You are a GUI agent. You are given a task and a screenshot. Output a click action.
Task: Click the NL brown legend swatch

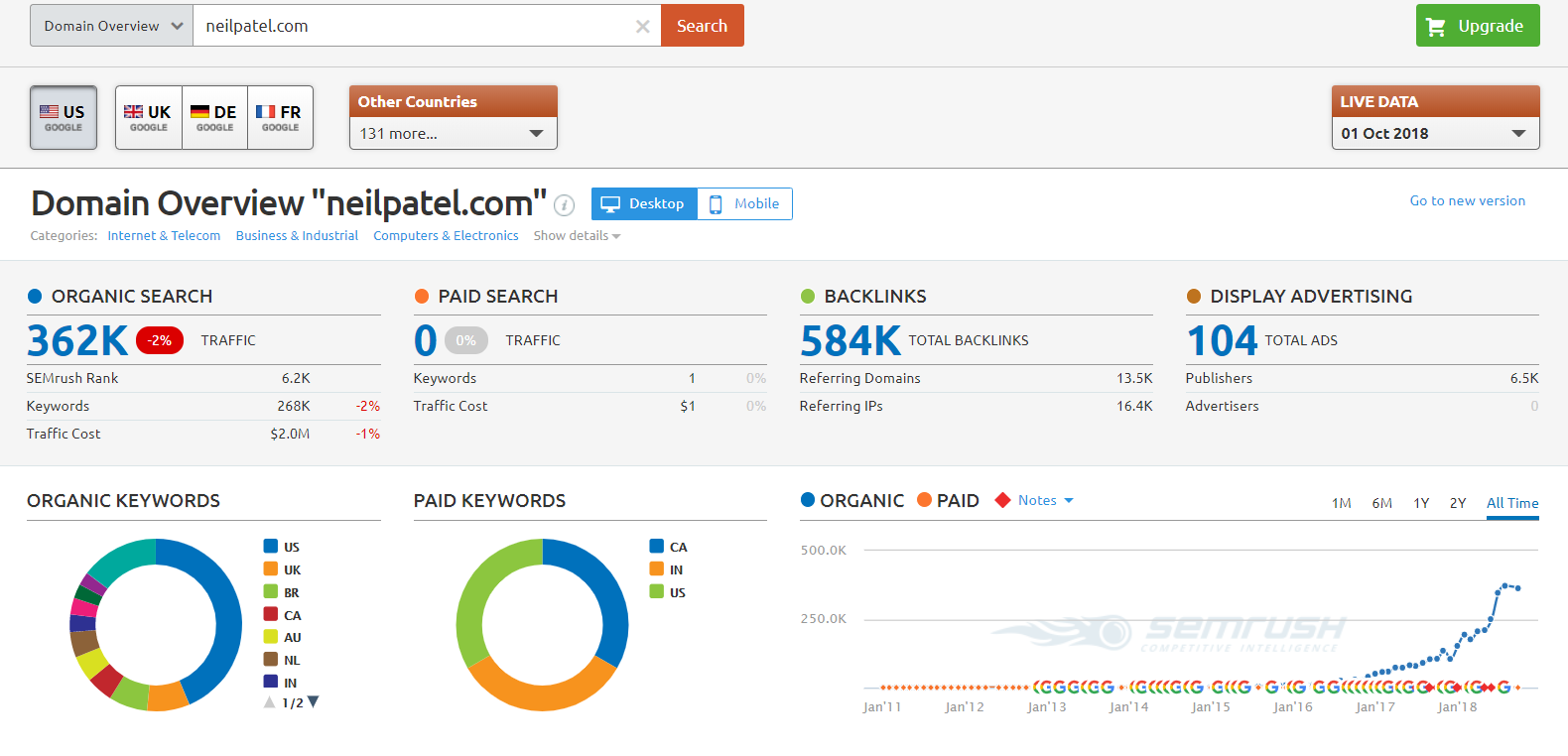270,659
